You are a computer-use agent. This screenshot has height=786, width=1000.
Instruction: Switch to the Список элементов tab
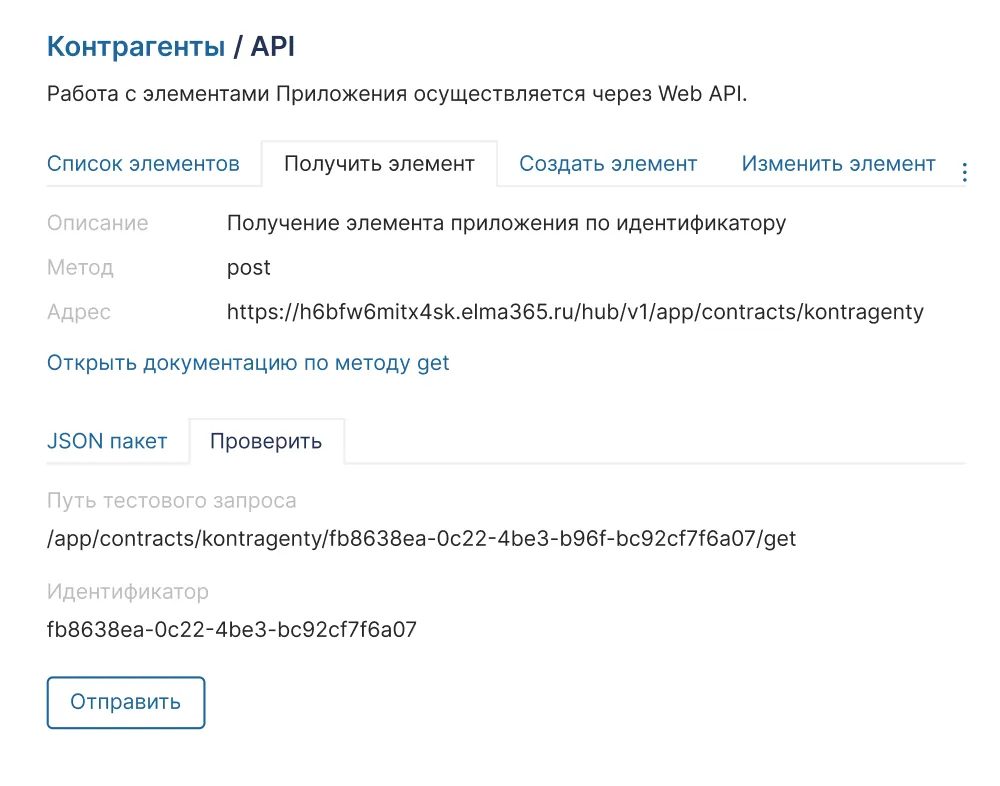point(143,164)
